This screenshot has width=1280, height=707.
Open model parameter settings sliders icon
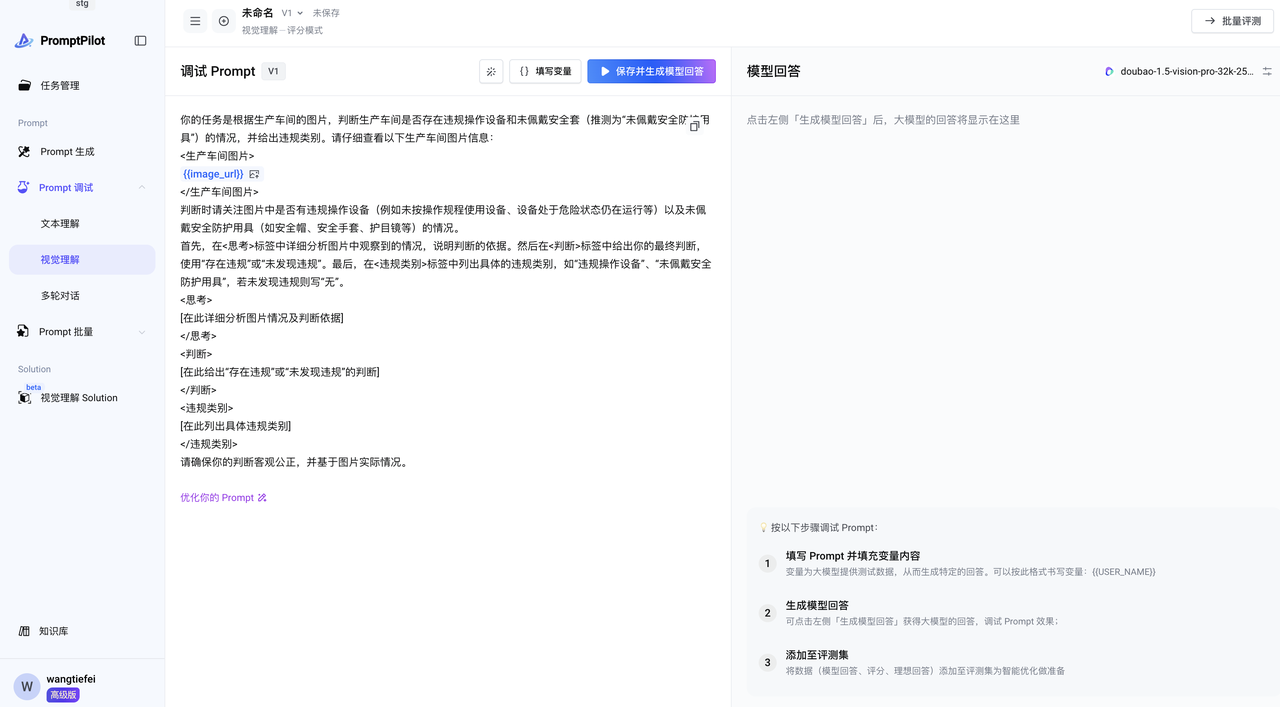coord(1267,71)
